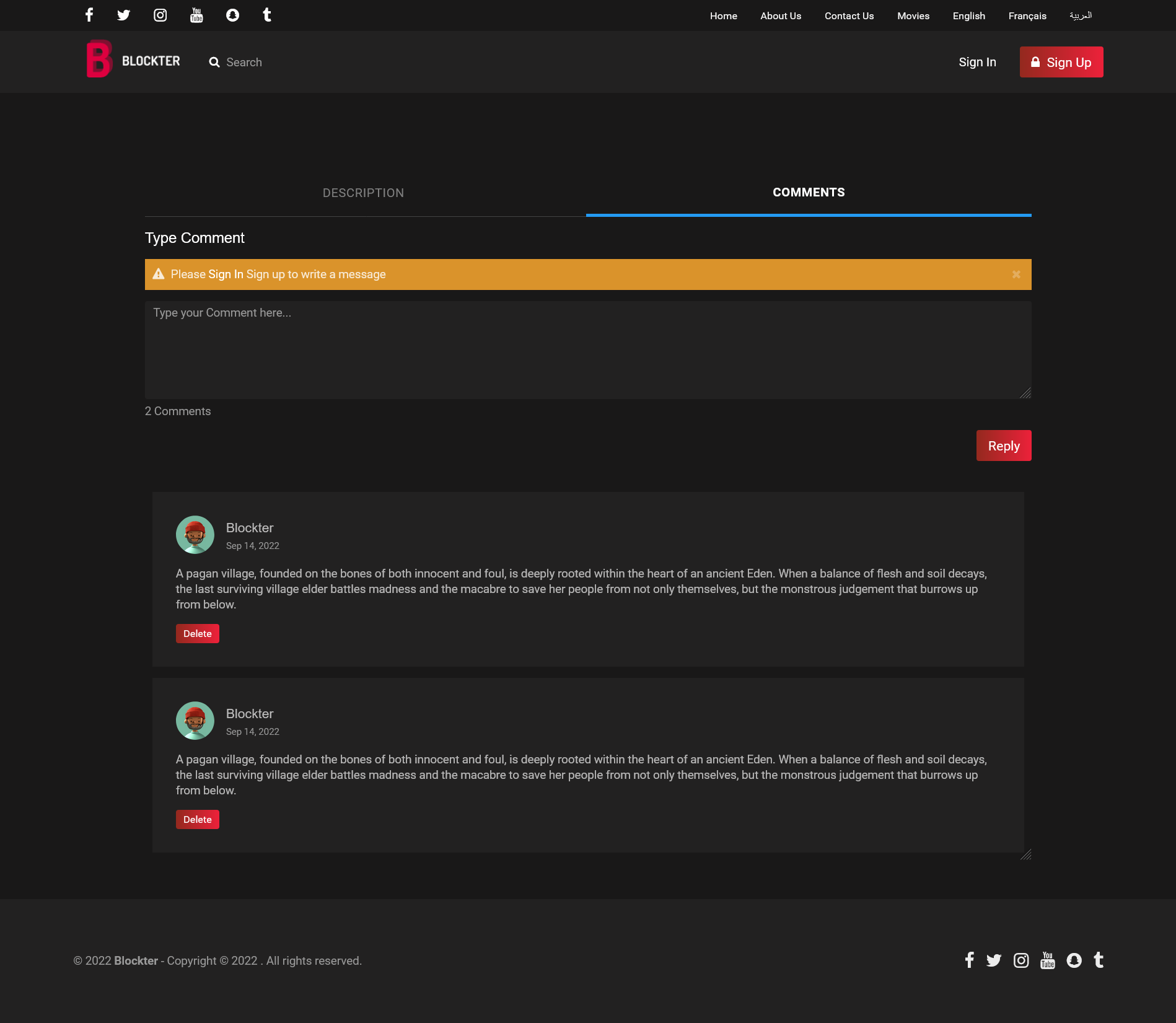Delete the second Blockter comment

(x=198, y=819)
